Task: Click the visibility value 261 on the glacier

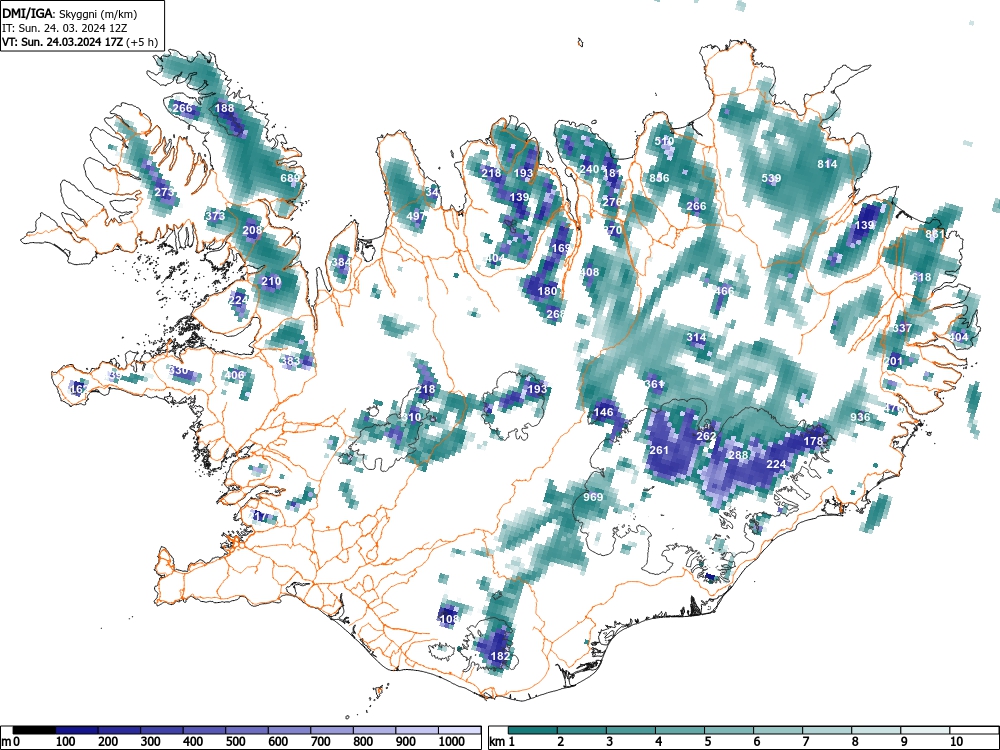Action: tap(659, 450)
